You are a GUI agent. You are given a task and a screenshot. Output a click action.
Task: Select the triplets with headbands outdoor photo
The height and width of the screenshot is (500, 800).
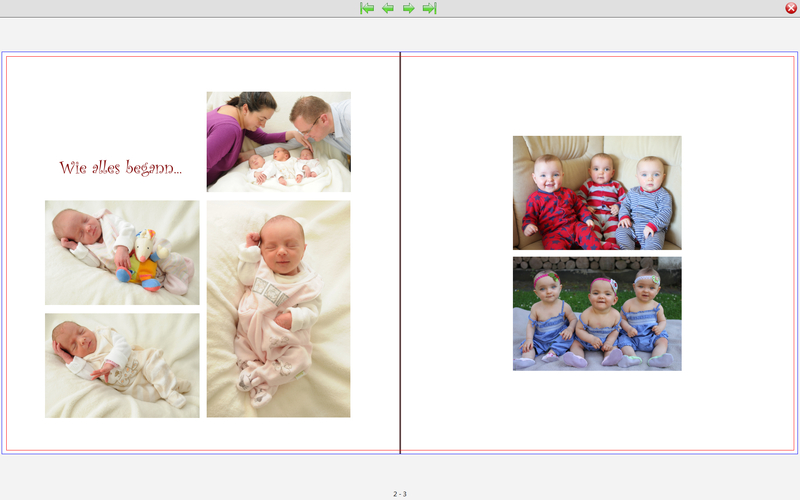click(x=597, y=313)
